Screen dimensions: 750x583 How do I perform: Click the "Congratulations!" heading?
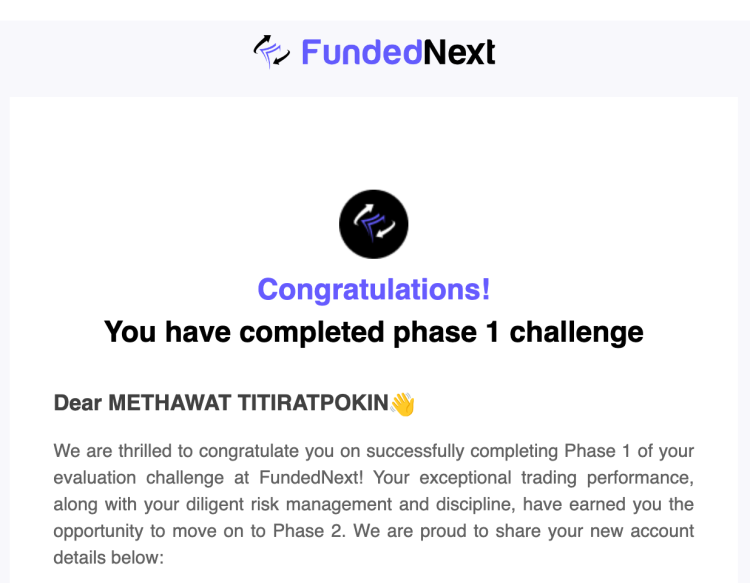click(374, 289)
